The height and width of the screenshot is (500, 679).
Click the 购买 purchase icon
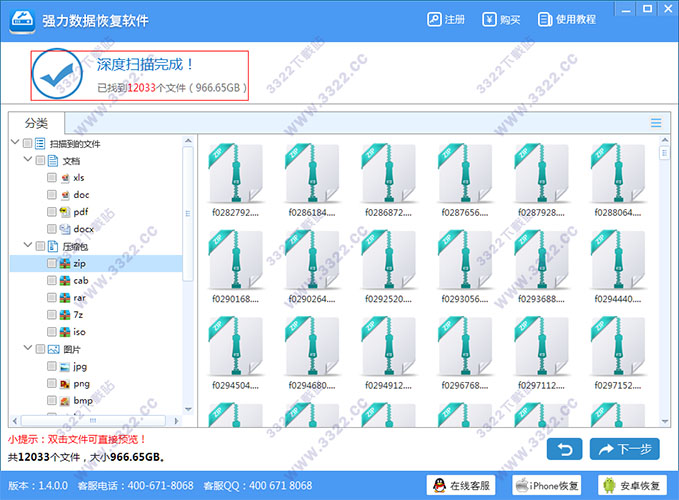click(x=489, y=19)
